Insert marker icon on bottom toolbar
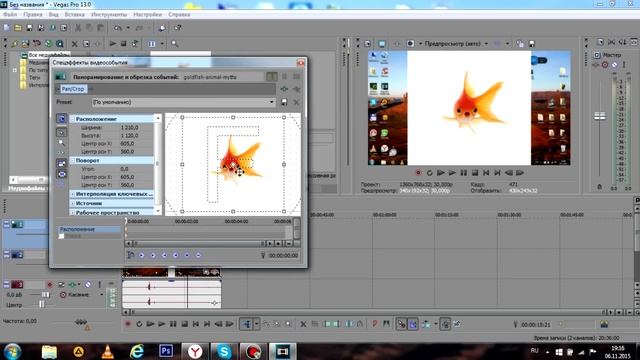The height and width of the screenshot is (360, 640). [374, 324]
